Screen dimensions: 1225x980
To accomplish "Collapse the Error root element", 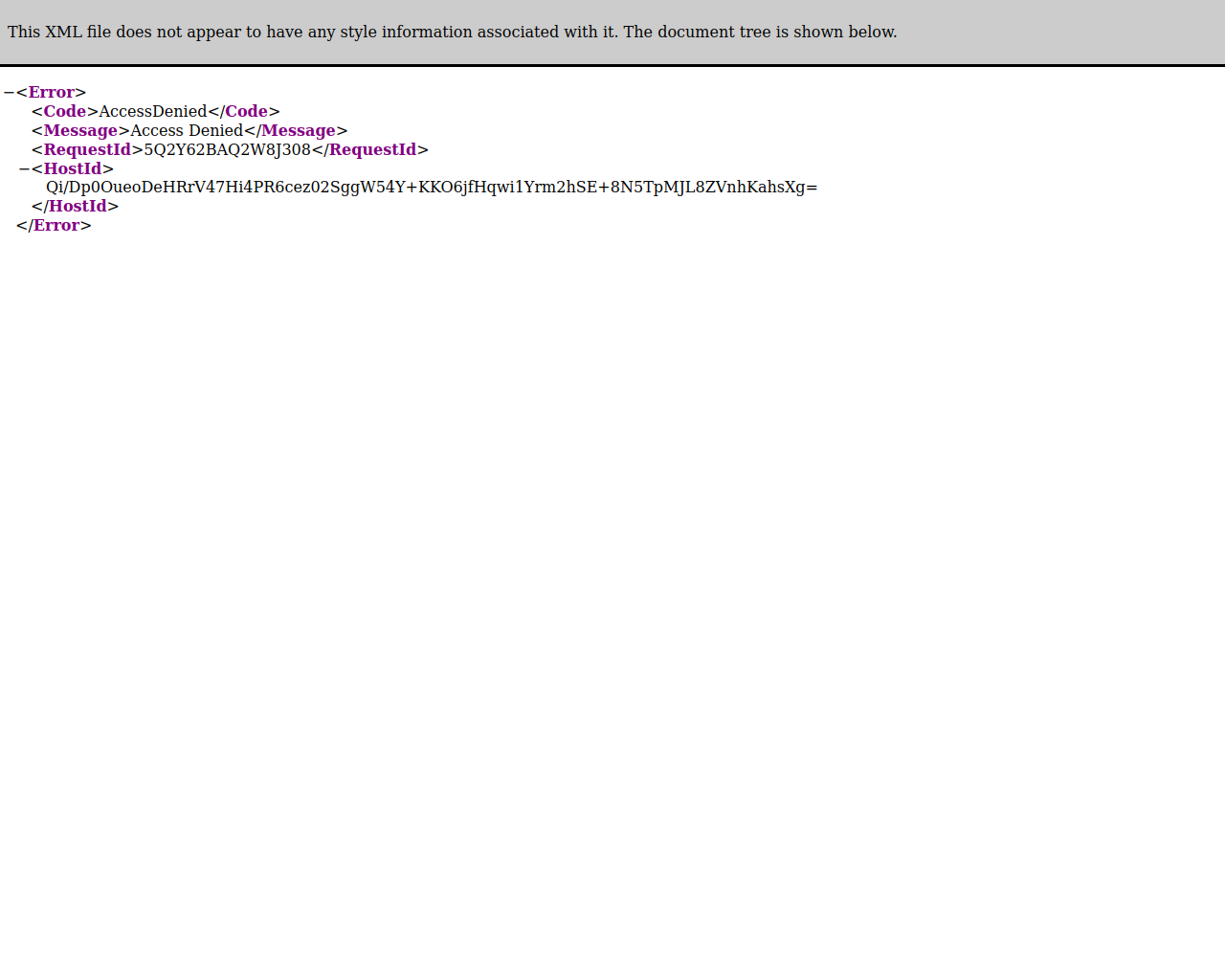I will pos(9,93).
